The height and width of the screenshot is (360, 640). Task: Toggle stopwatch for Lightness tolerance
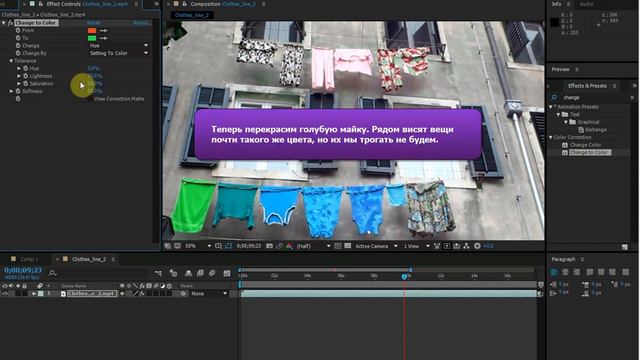(26, 76)
